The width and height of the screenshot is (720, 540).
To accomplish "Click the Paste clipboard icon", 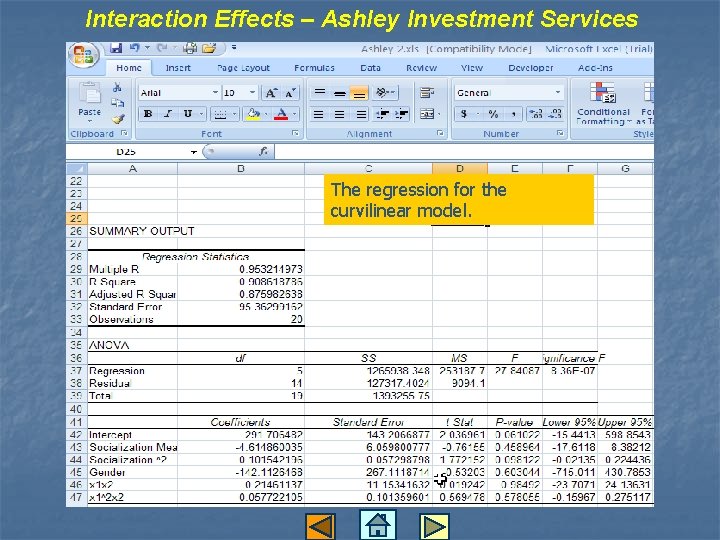I will [90, 94].
